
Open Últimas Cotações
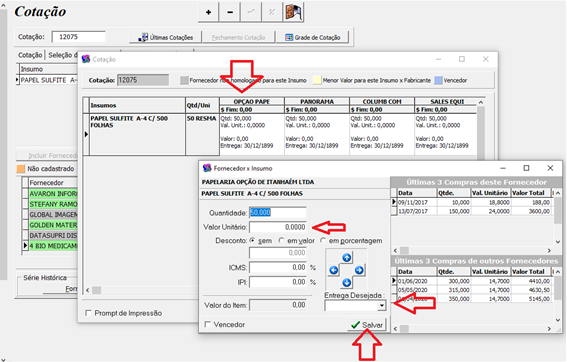tap(166, 37)
